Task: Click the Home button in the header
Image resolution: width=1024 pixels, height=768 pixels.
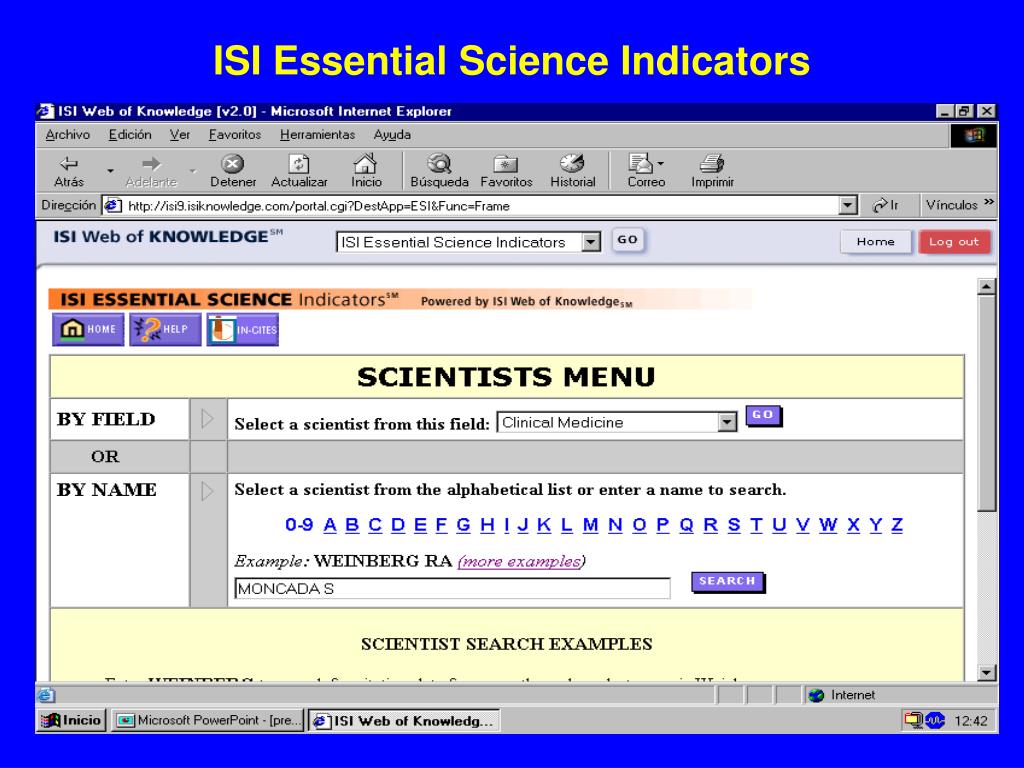Action: 875,242
